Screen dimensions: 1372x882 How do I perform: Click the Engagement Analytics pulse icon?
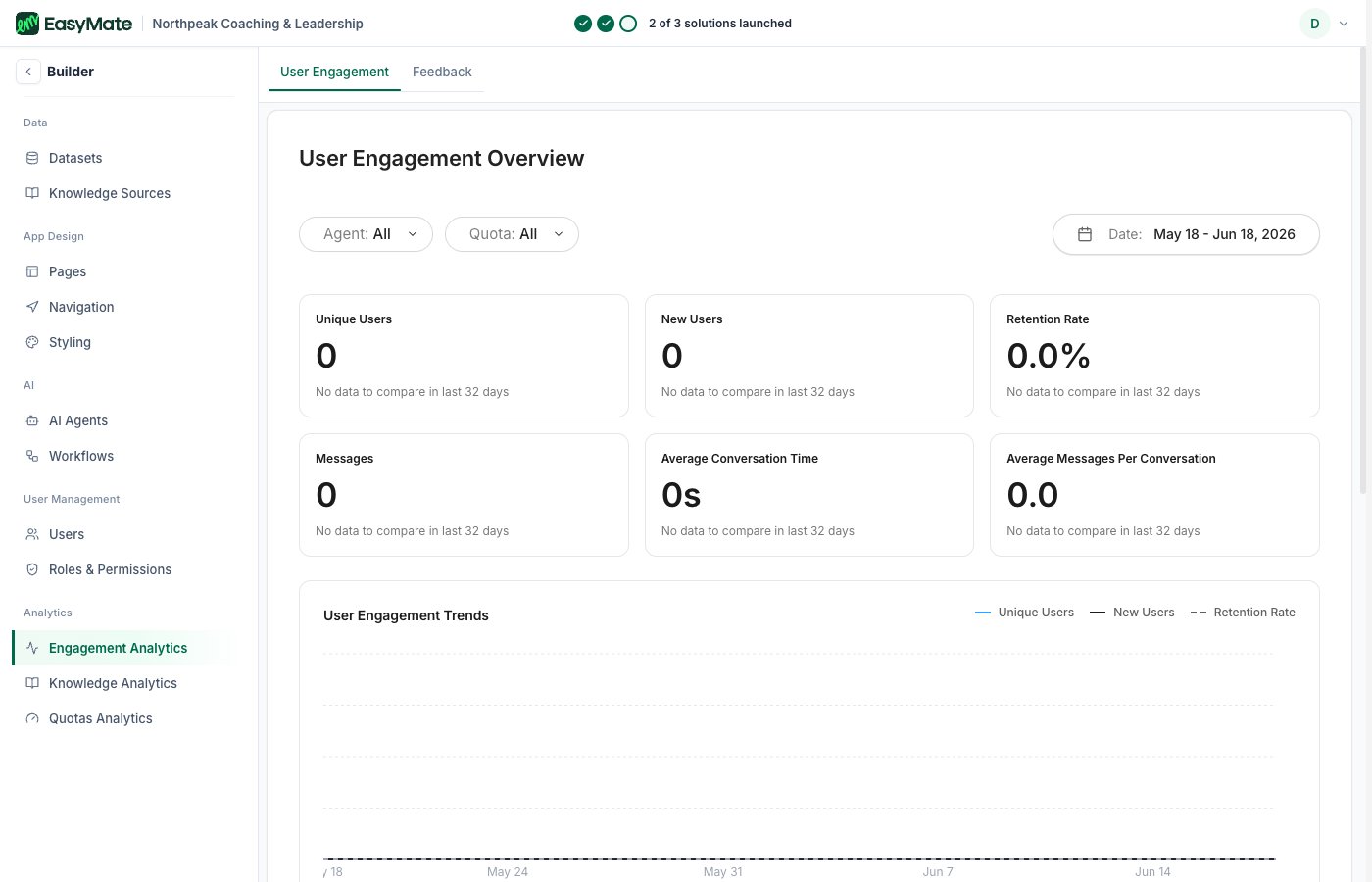(32, 648)
